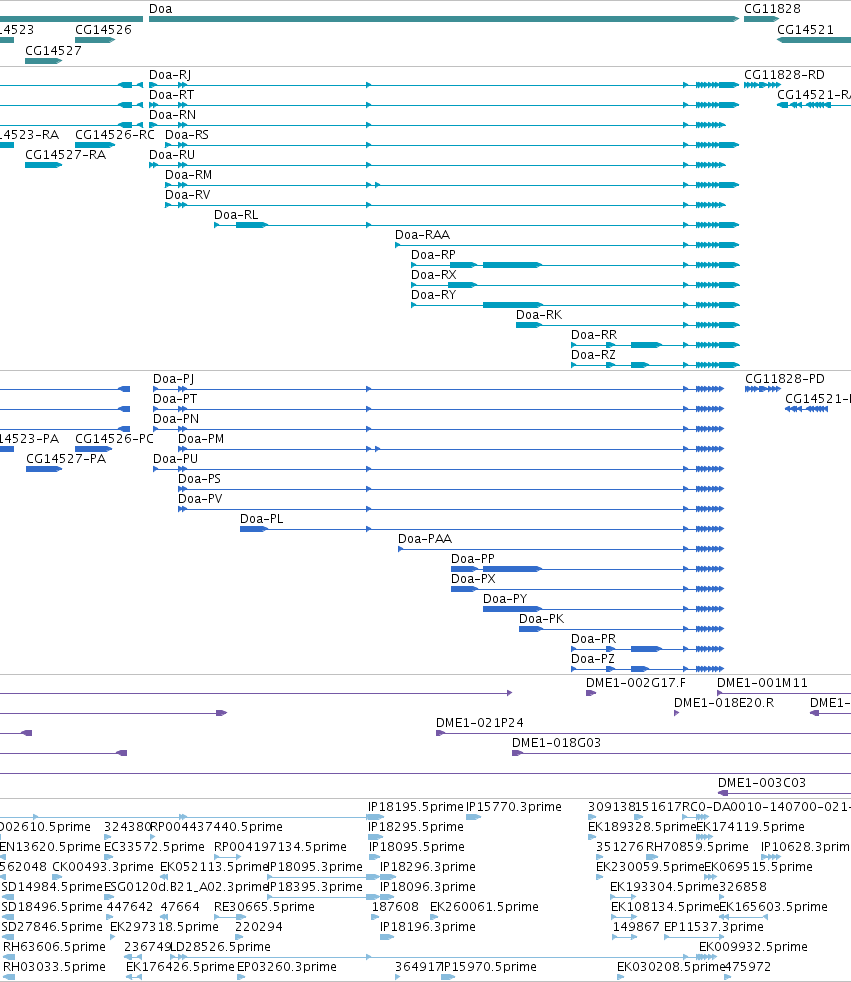Select the IP18196.3prime EST label
Image resolution: width=851 pixels, height=982 pixels.
tap(428, 928)
